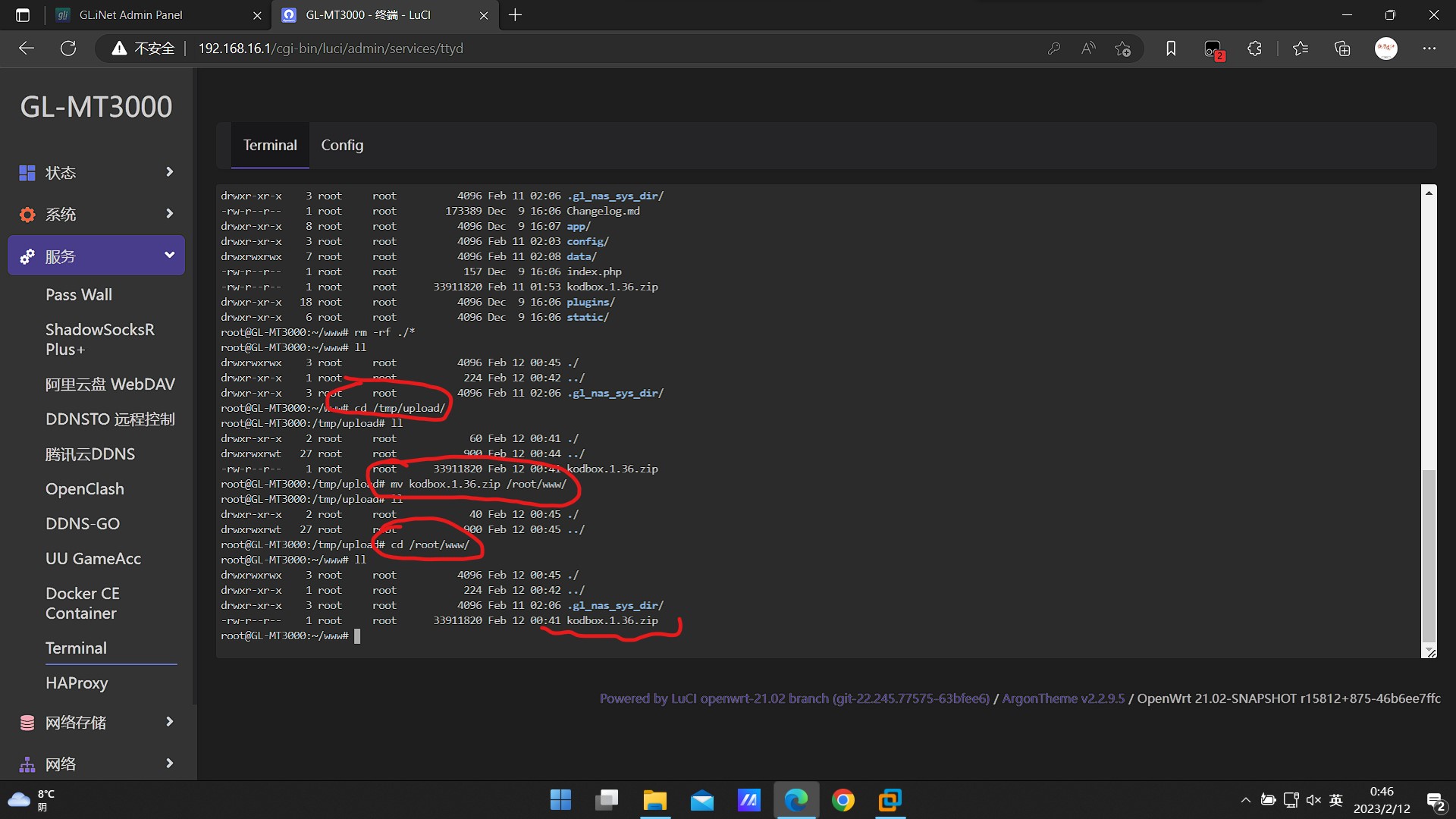This screenshot has width=1456, height=819.
Task: Refresh the page with reload icon
Action: (68, 49)
